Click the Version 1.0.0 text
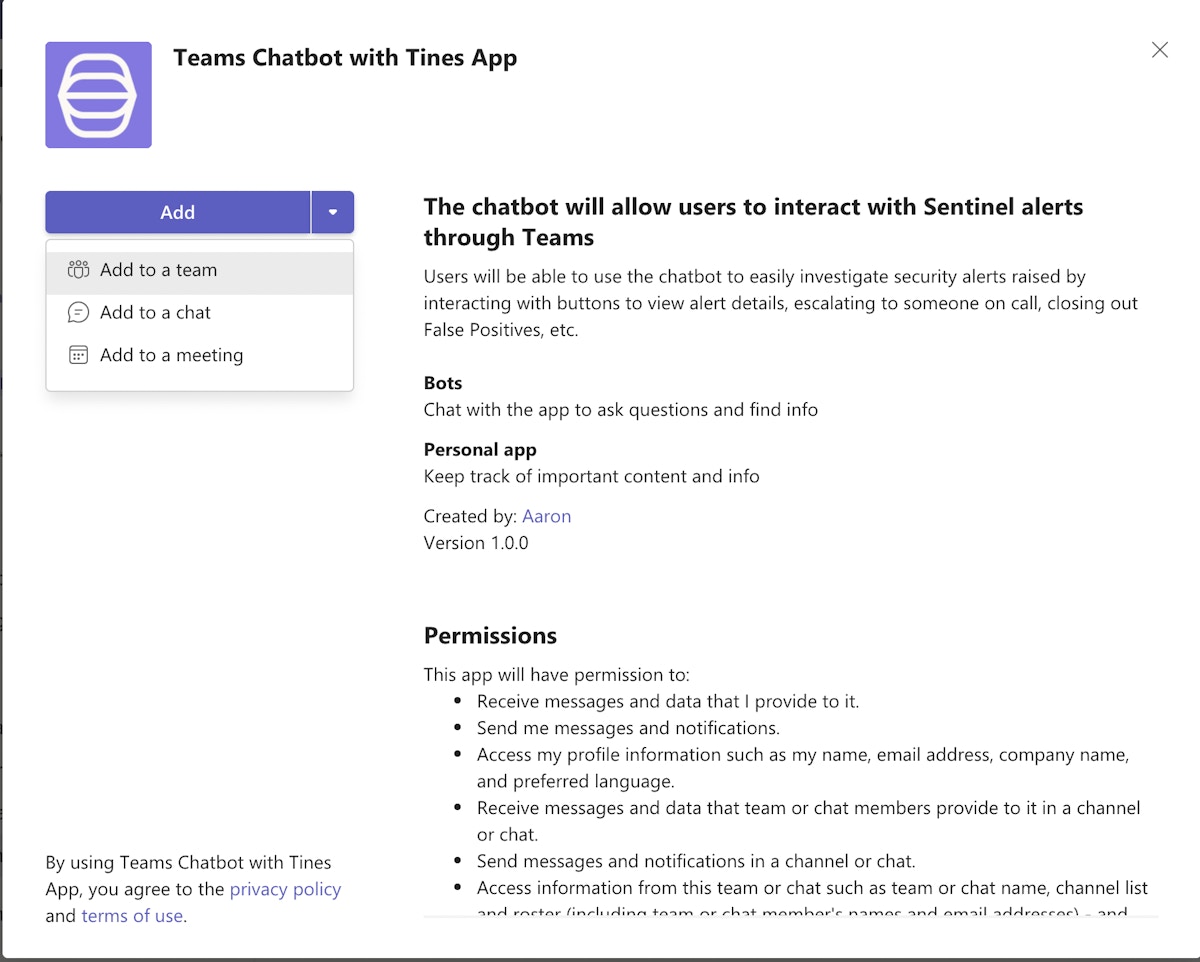Viewport: 1200px width, 962px height. click(x=476, y=543)
